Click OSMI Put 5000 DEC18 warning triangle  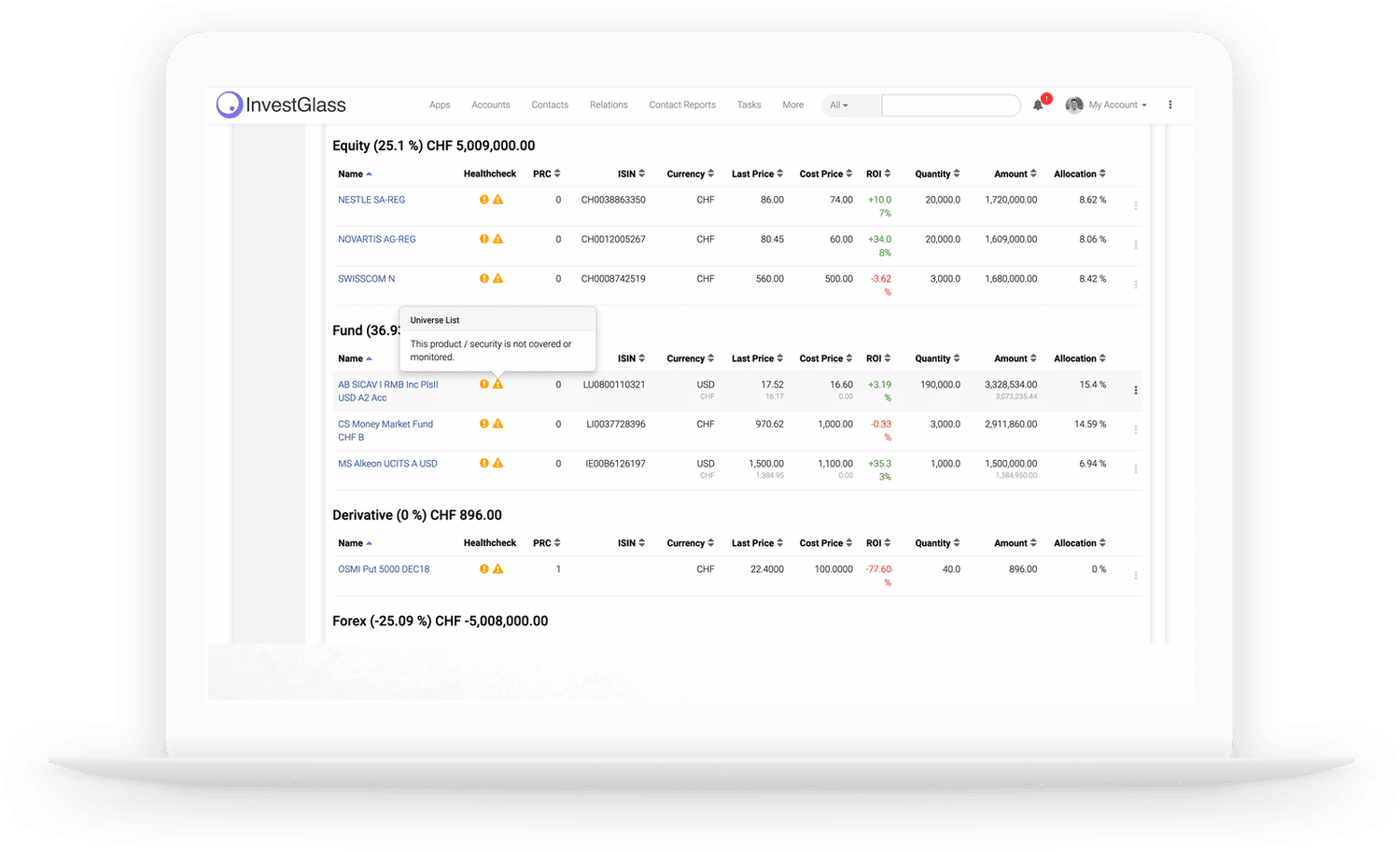[498, 568]
